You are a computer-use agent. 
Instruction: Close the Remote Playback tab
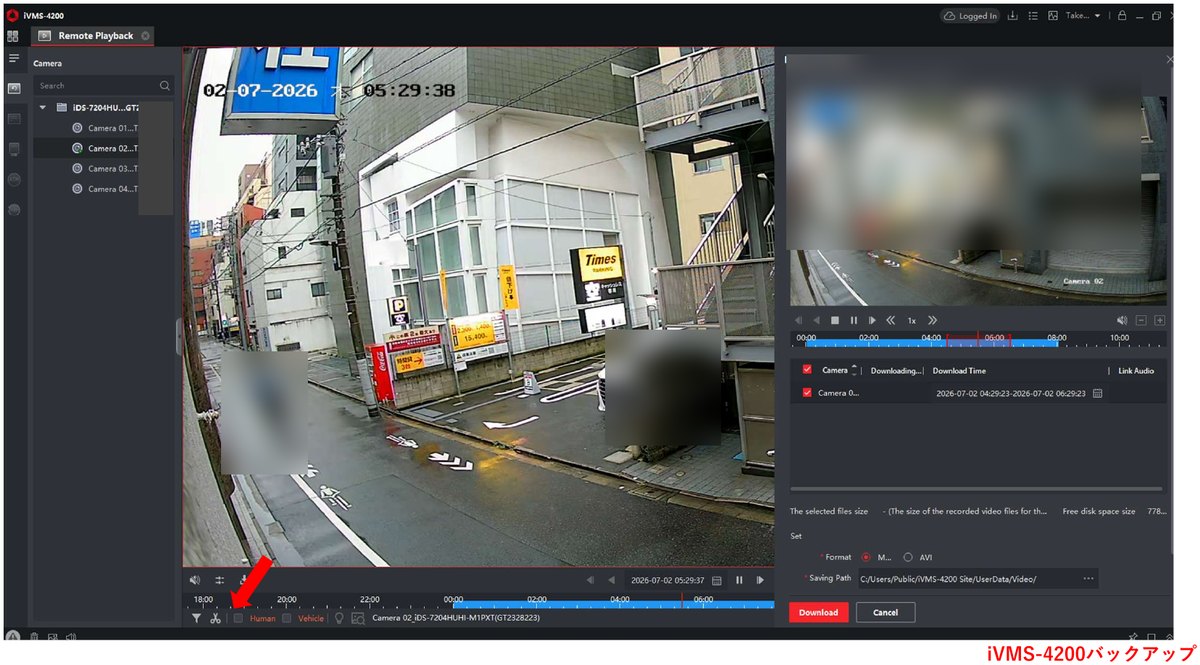145,36
